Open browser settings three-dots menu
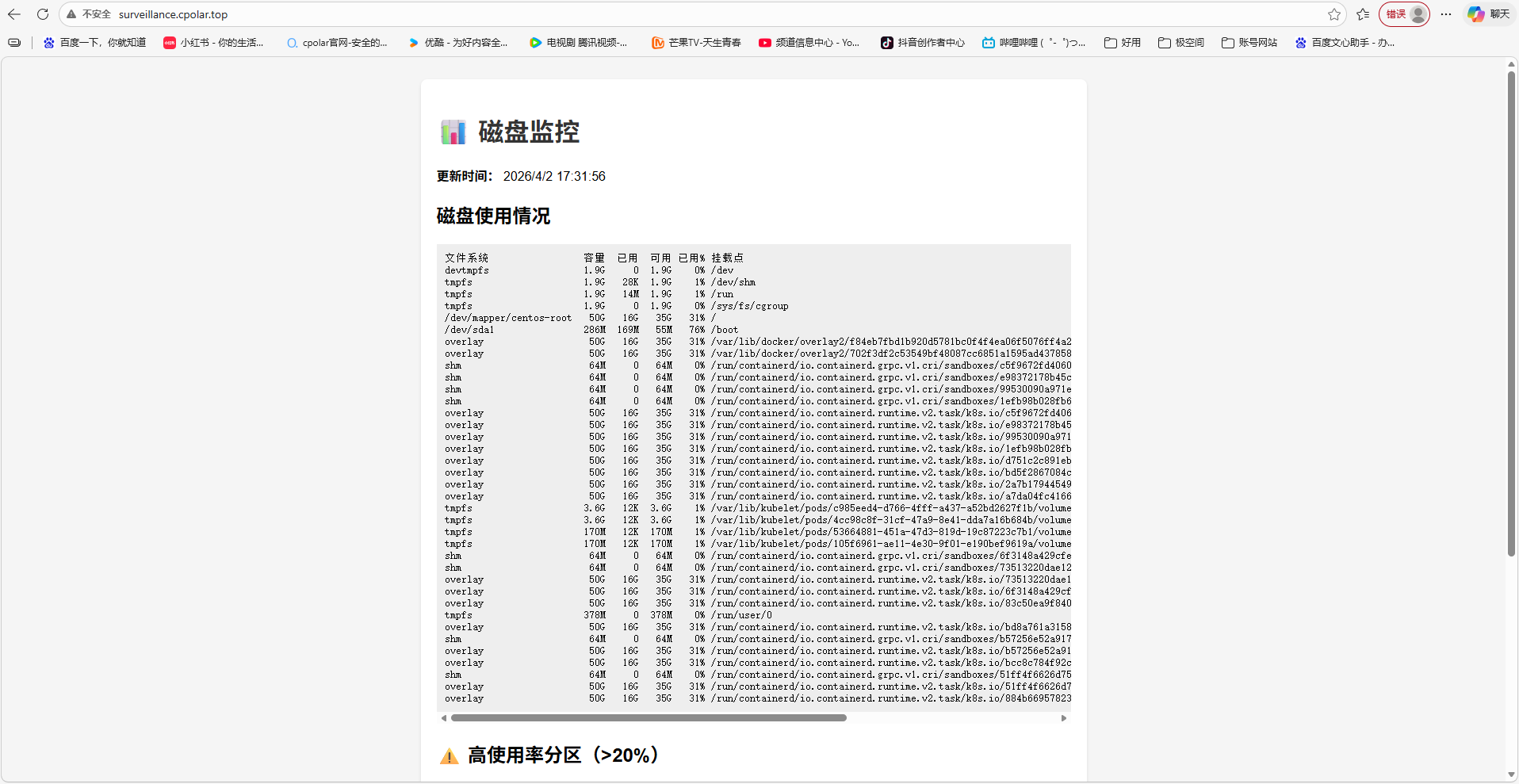This screenshot has width=1519, height=784. tap(1446, 14)
